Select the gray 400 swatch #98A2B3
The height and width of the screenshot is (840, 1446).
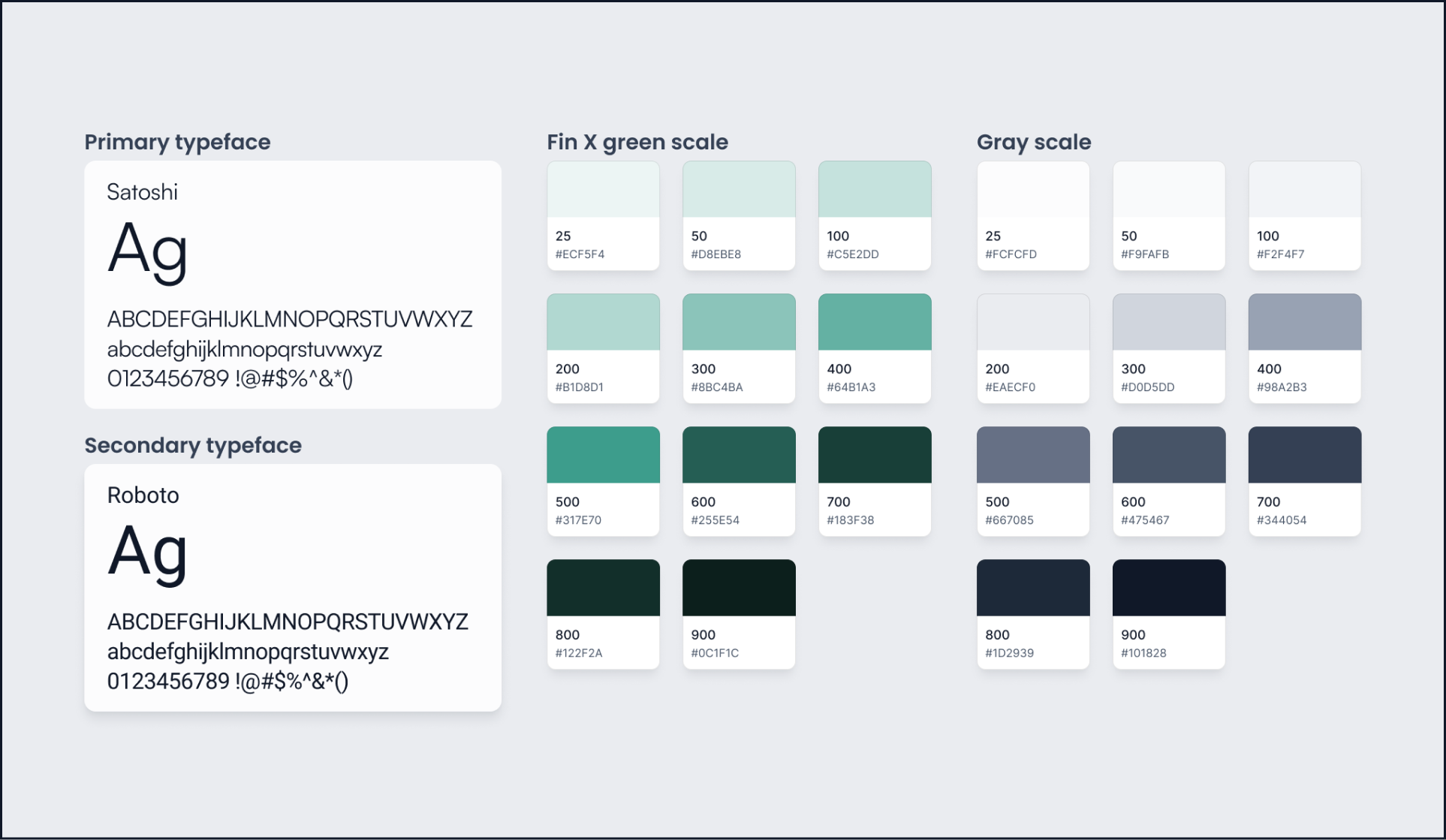[x=1304, y=322]
